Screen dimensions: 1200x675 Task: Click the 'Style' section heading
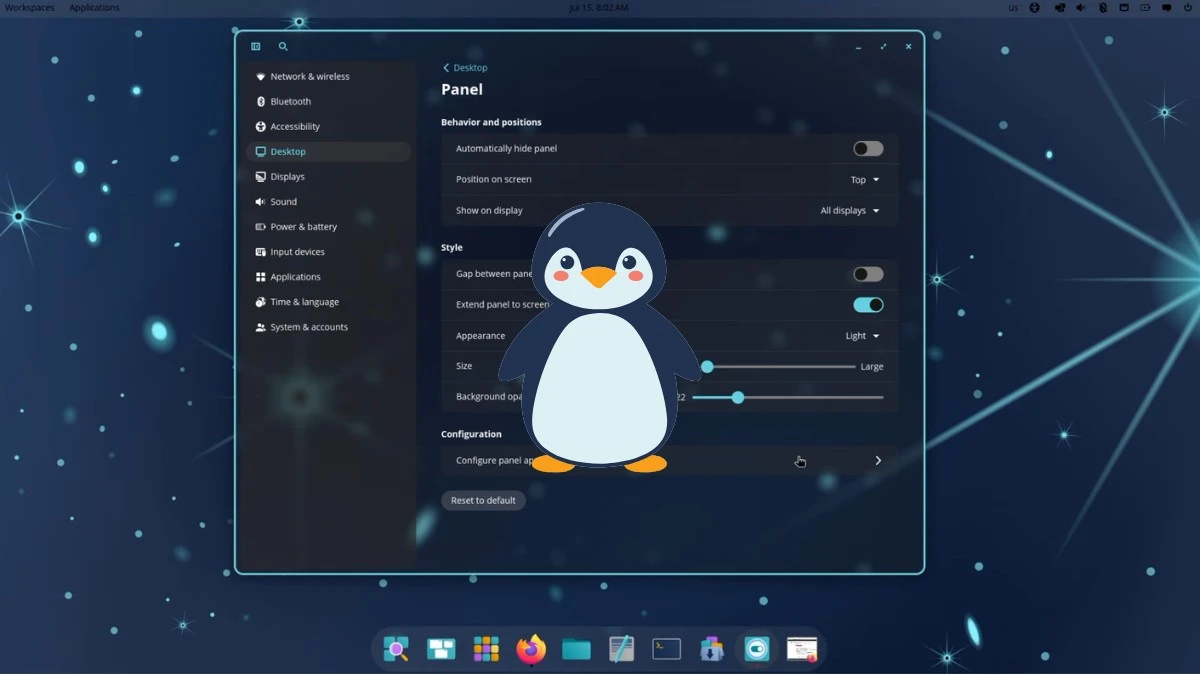(x=452, y=247)
